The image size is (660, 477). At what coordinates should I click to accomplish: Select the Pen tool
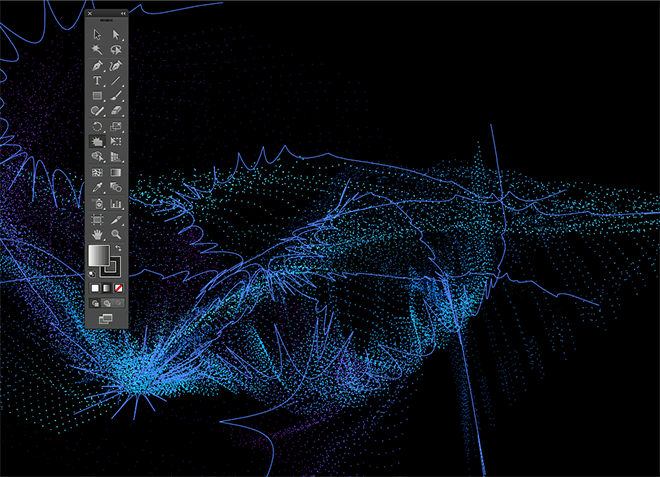[97, 65]
